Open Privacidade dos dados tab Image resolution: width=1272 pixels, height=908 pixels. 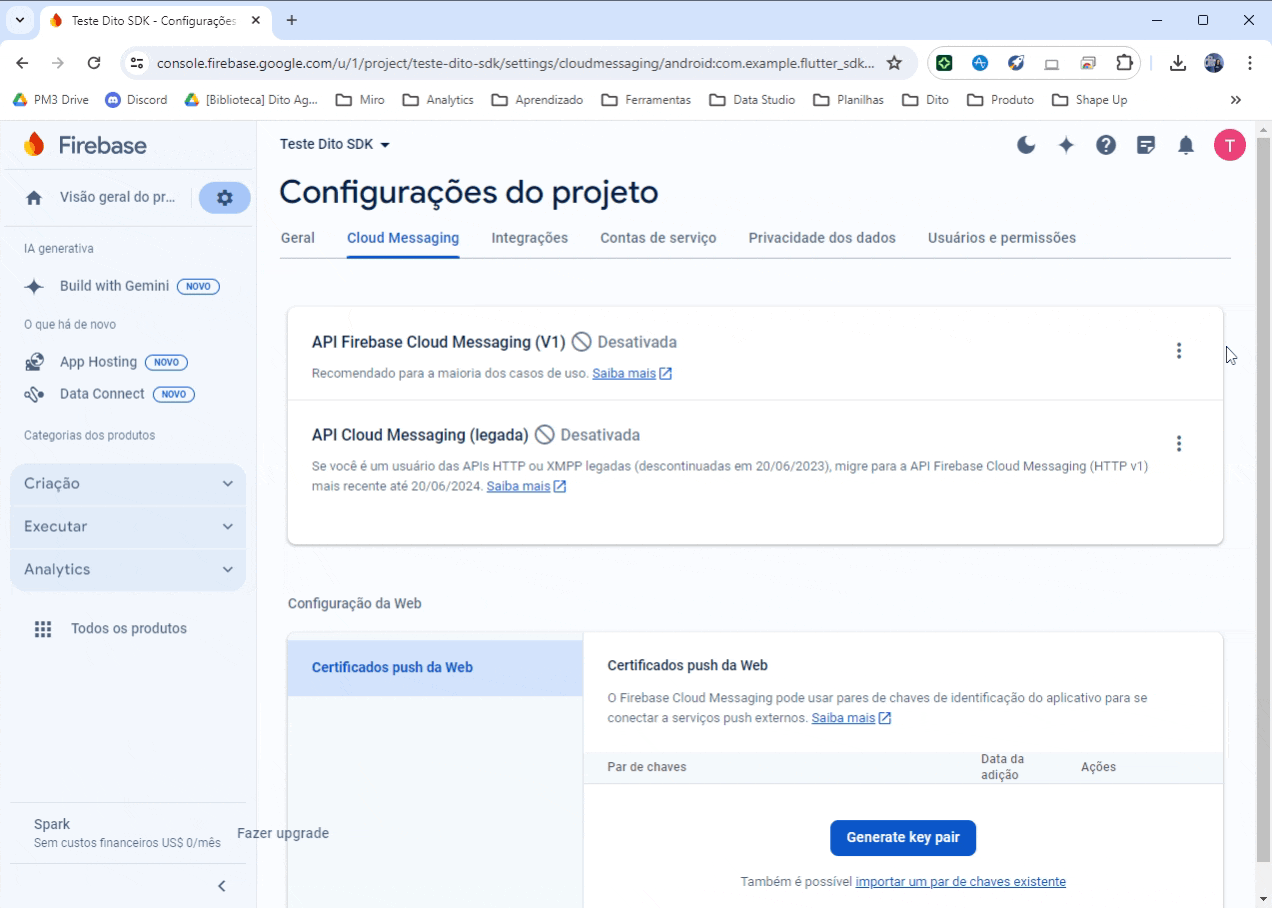click(822, 238)
